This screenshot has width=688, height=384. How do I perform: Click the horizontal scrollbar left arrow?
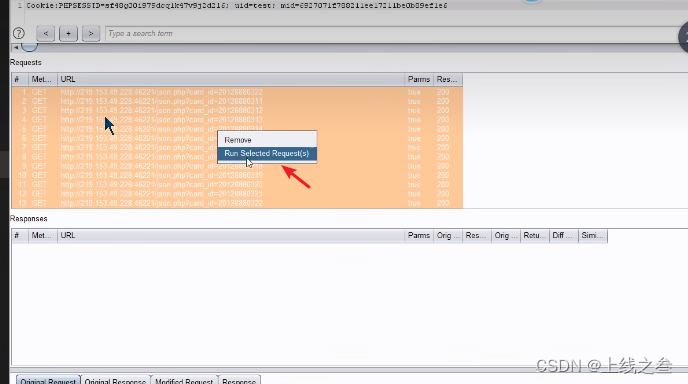click(16, 47)
